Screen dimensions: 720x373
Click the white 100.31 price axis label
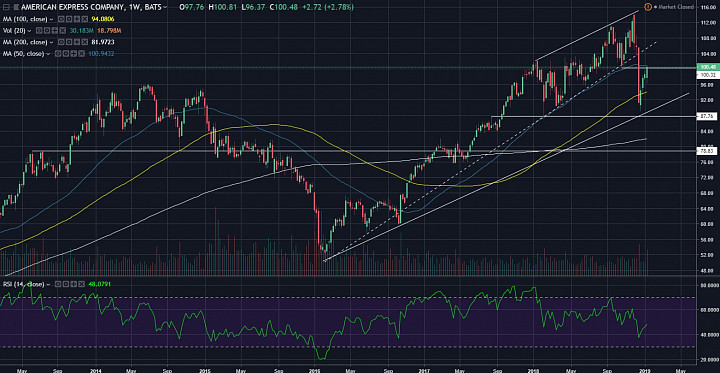707,74
